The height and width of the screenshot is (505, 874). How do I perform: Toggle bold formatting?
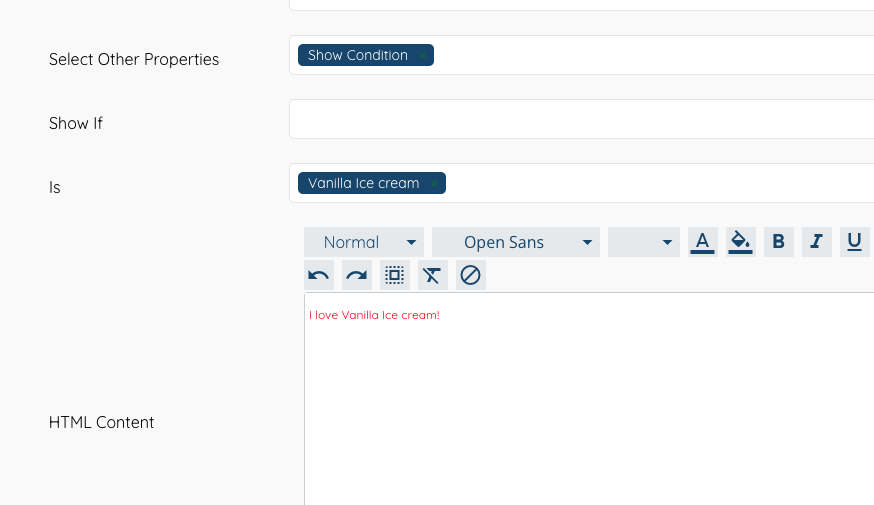pos(779,242)
